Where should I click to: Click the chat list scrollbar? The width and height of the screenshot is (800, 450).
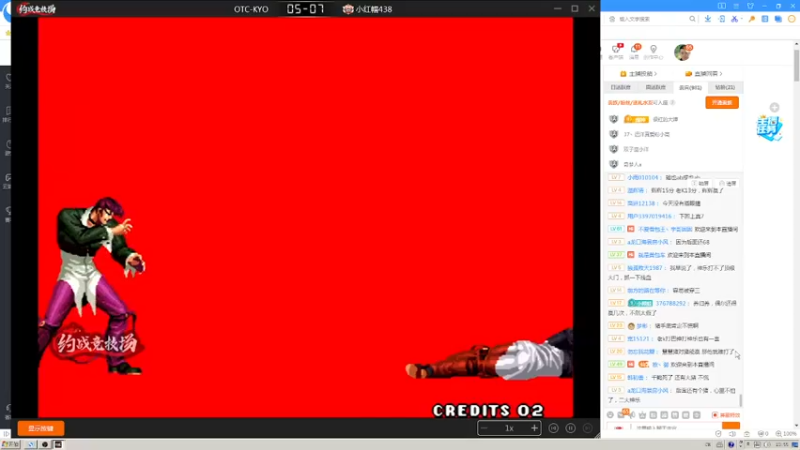coord(740,400)
